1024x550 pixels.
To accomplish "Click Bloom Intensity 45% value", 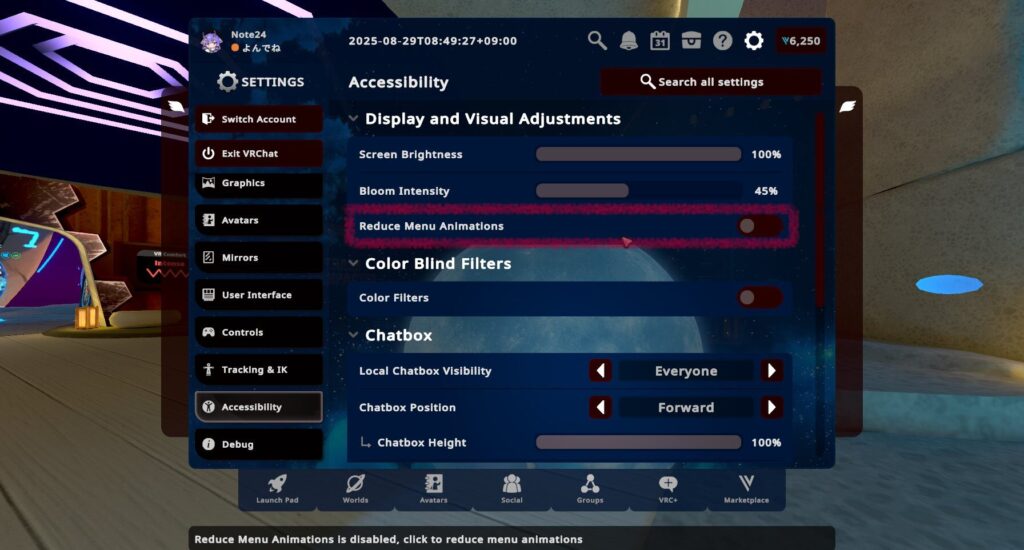I will tap(766, 191).
